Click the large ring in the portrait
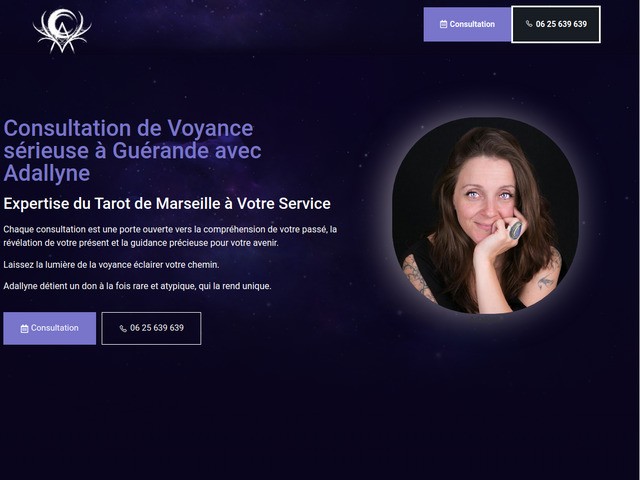The image size is (640, 480). point(516,231)
